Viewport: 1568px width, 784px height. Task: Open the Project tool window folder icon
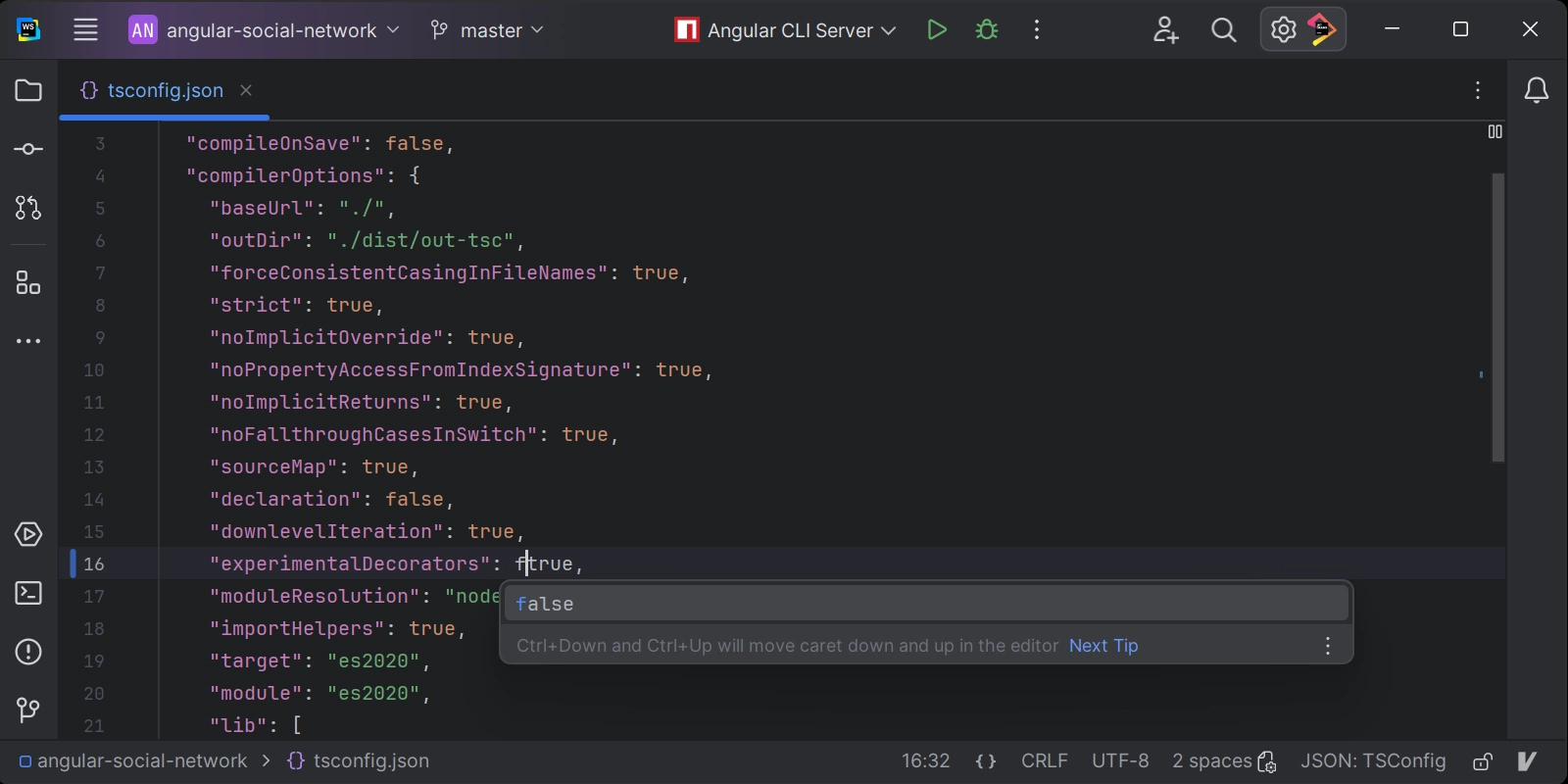pos(28,90)
